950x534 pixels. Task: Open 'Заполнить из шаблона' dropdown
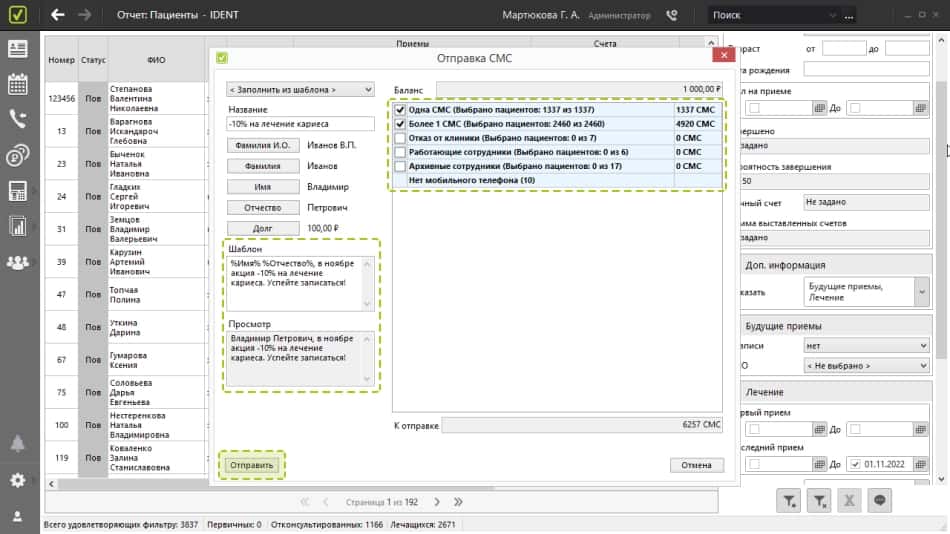300,89
